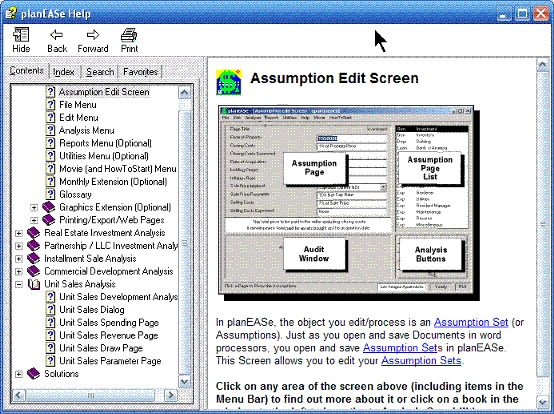Click the Unit Sales Draw Page topic icon
This screenshot has width=554, height=414.
(51, 348)
